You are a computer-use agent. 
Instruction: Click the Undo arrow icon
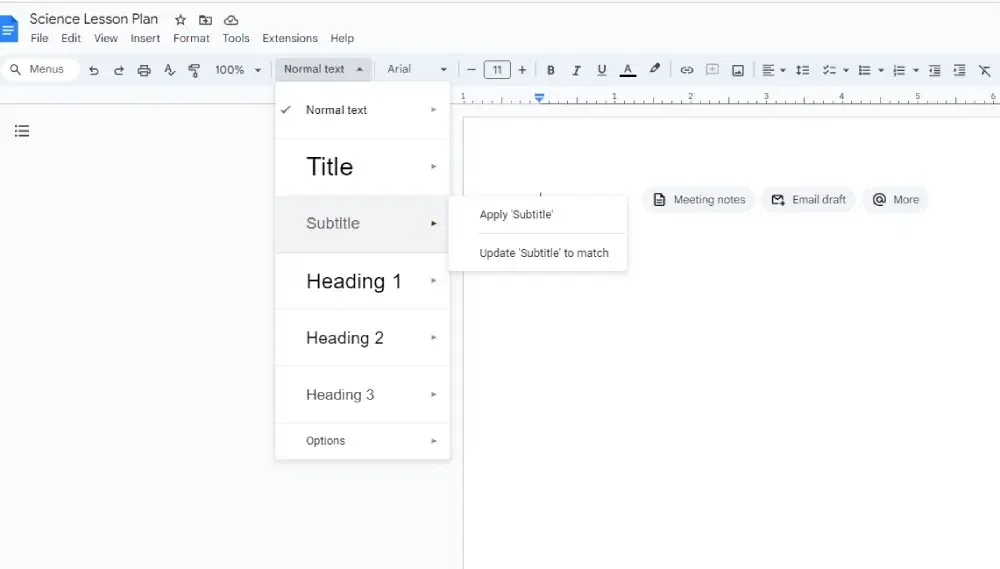[x=94, y=70]
